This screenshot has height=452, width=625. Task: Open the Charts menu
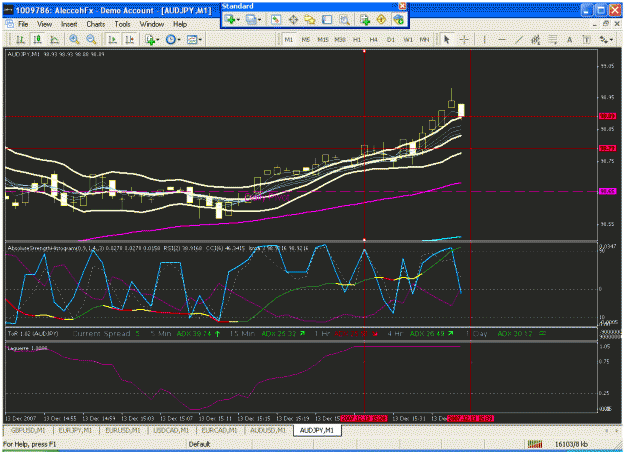click(96, 24)
